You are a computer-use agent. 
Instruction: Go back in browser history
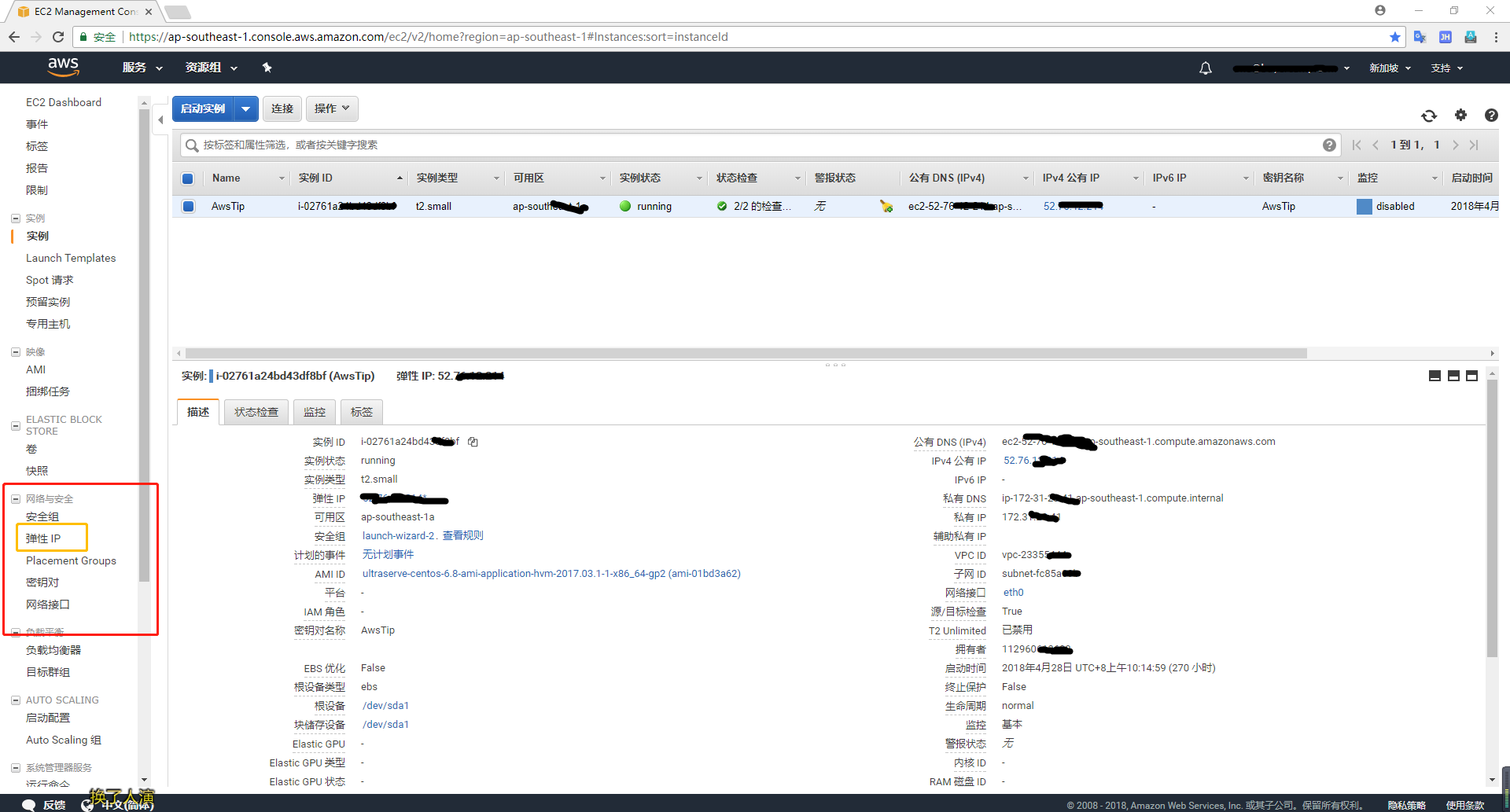point(14,37)
